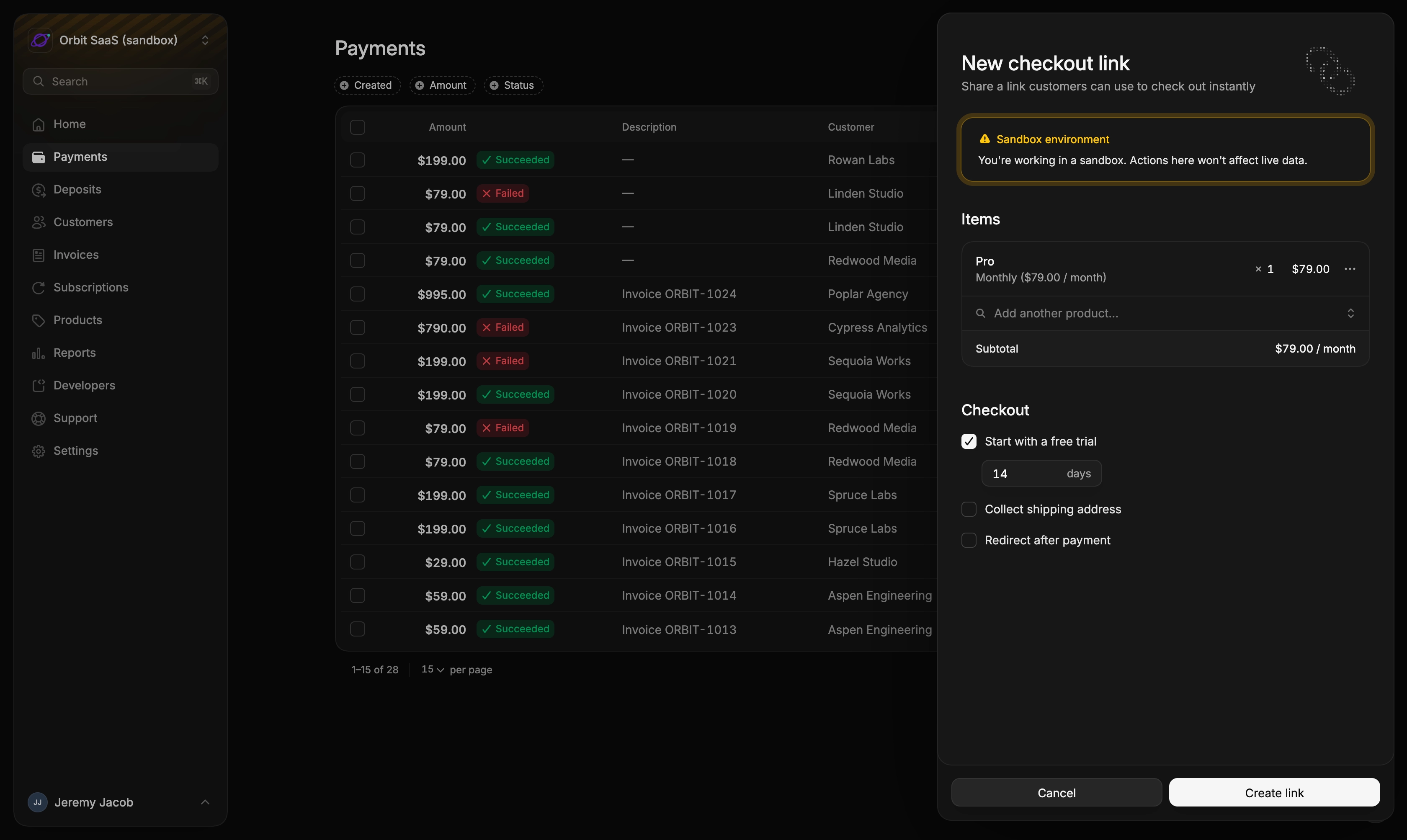The image size is (1407, 840).
Task: Open the Payments section in the sidebar
Action: (x=121, y=157)
